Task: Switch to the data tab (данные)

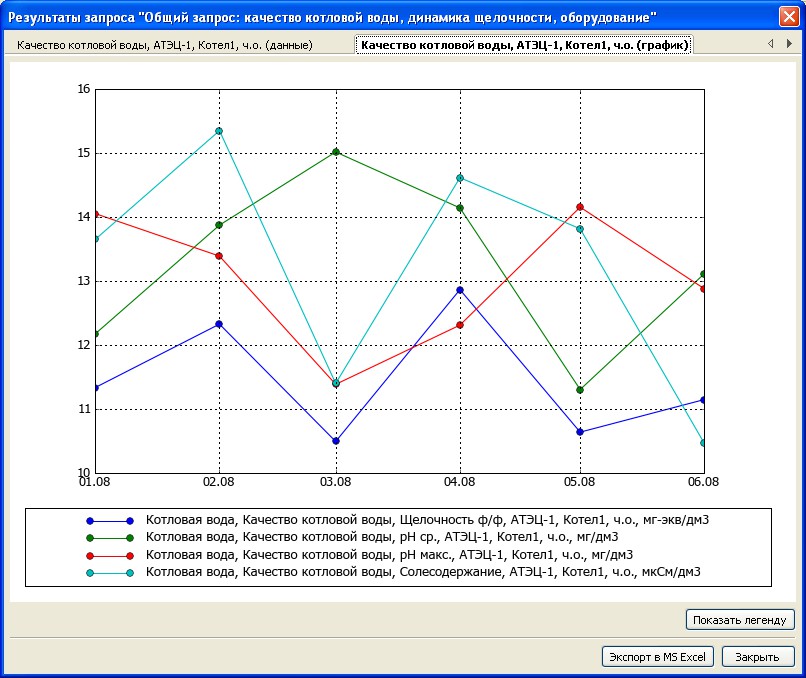Action: point(164,45)
